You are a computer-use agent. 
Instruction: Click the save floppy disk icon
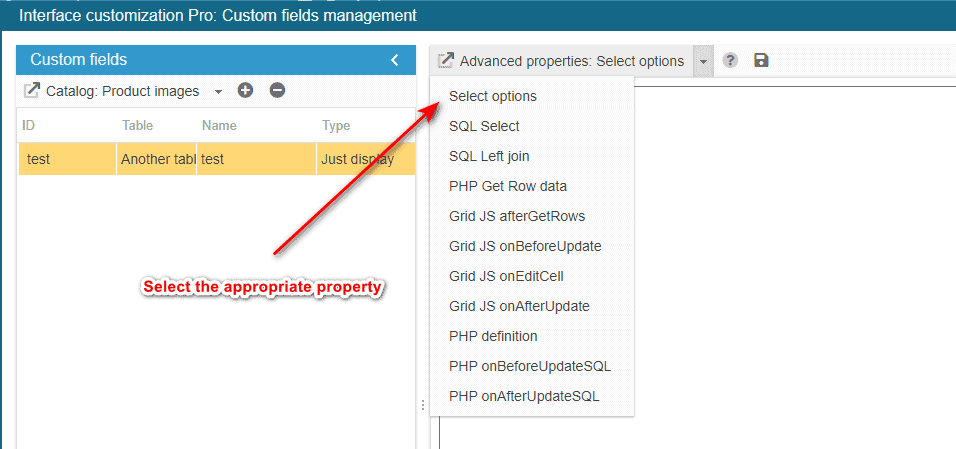pyautogui.click(x=761, y=61)
